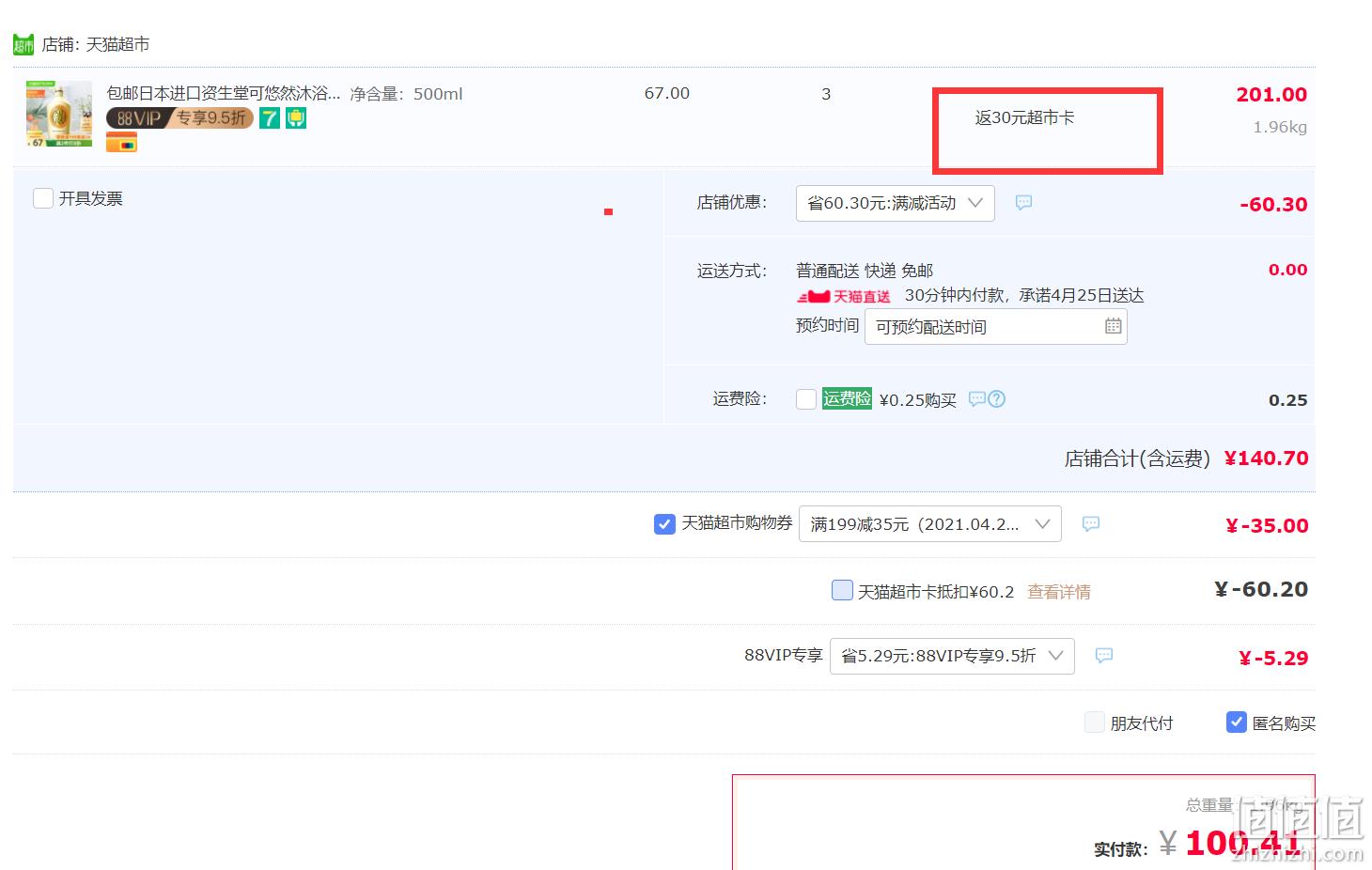
Task: Click the comment icon beside 88VIP dropdown
Action: pyautogui.click(x=1104, y=655)
